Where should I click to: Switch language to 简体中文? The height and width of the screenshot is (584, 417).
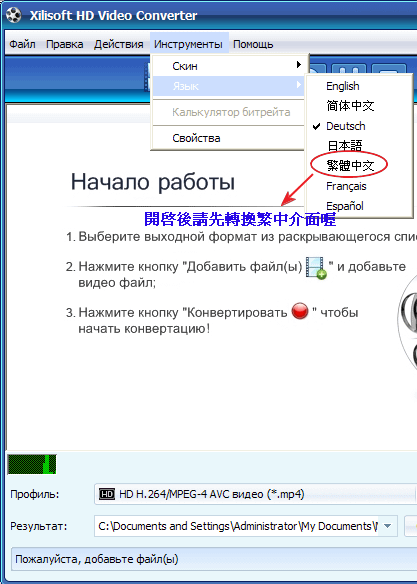(x=359, y=106)
